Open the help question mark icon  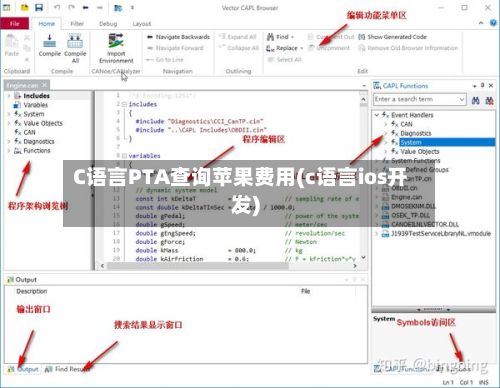(493, 23)
